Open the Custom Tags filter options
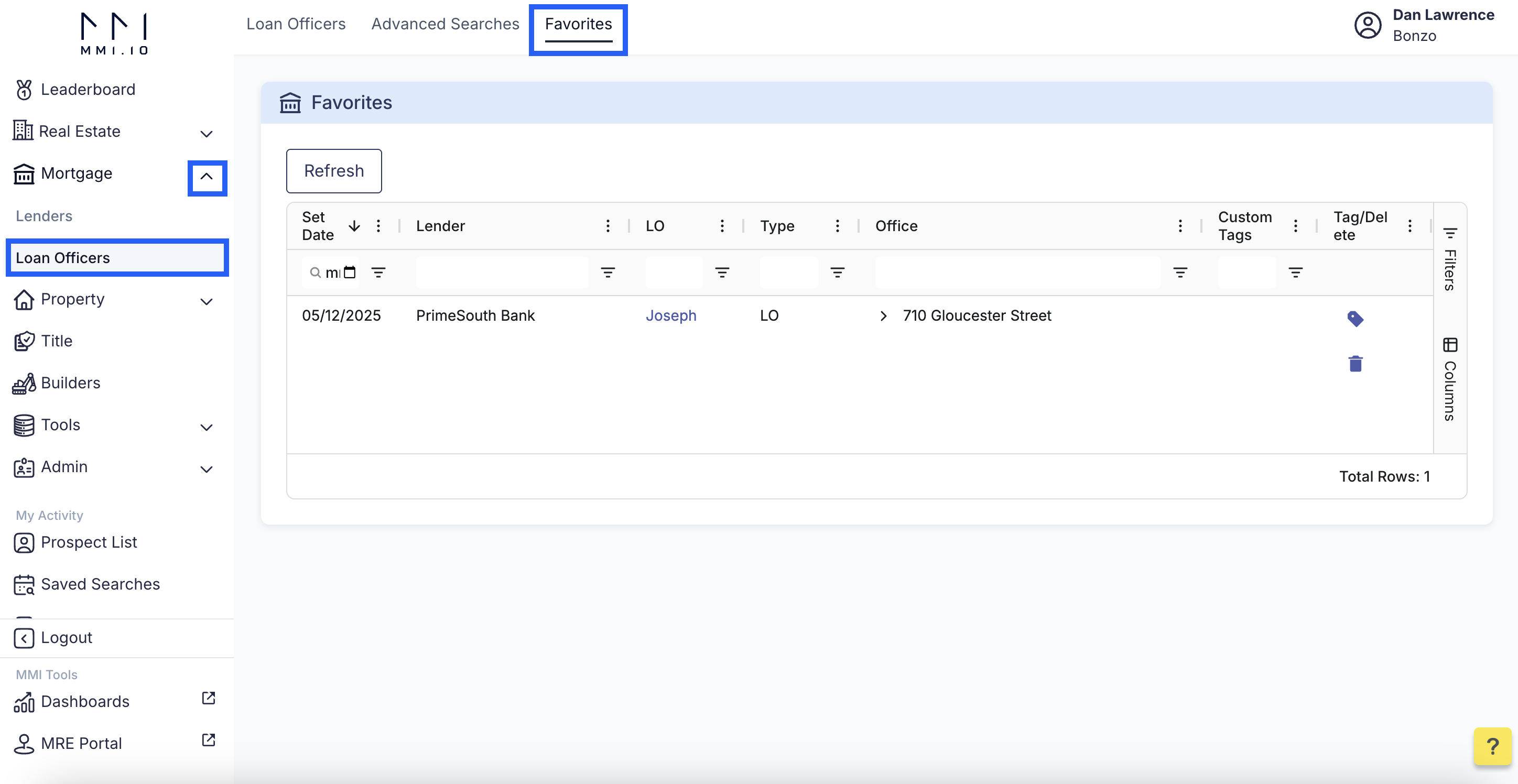Screen dimensions: 1518x784 [x=1295, y=272]
